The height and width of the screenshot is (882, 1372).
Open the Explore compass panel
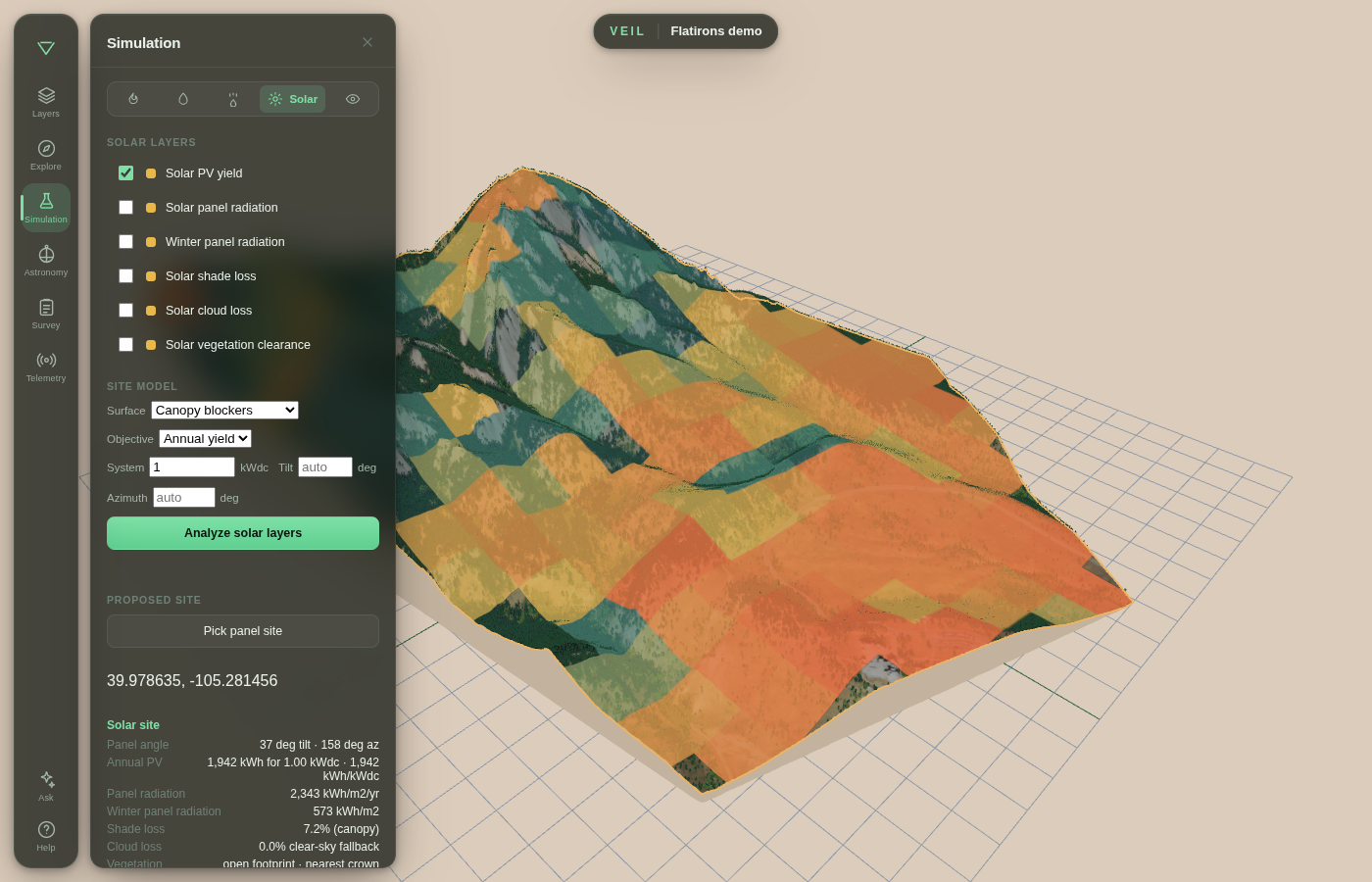pyautogui.click(x=46, y=155)
